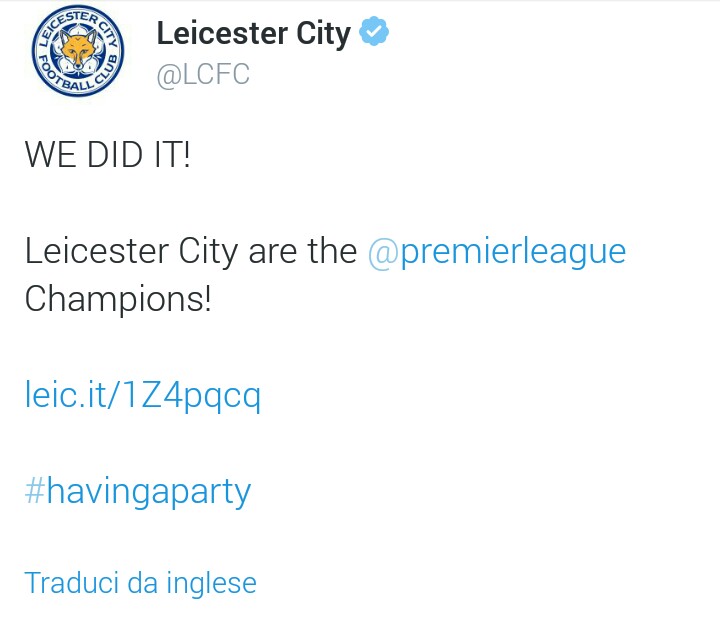This screenshot has width=720, height=626.
Task: Click the "WE DID IT!" headline text
Action: pos(107,156)
